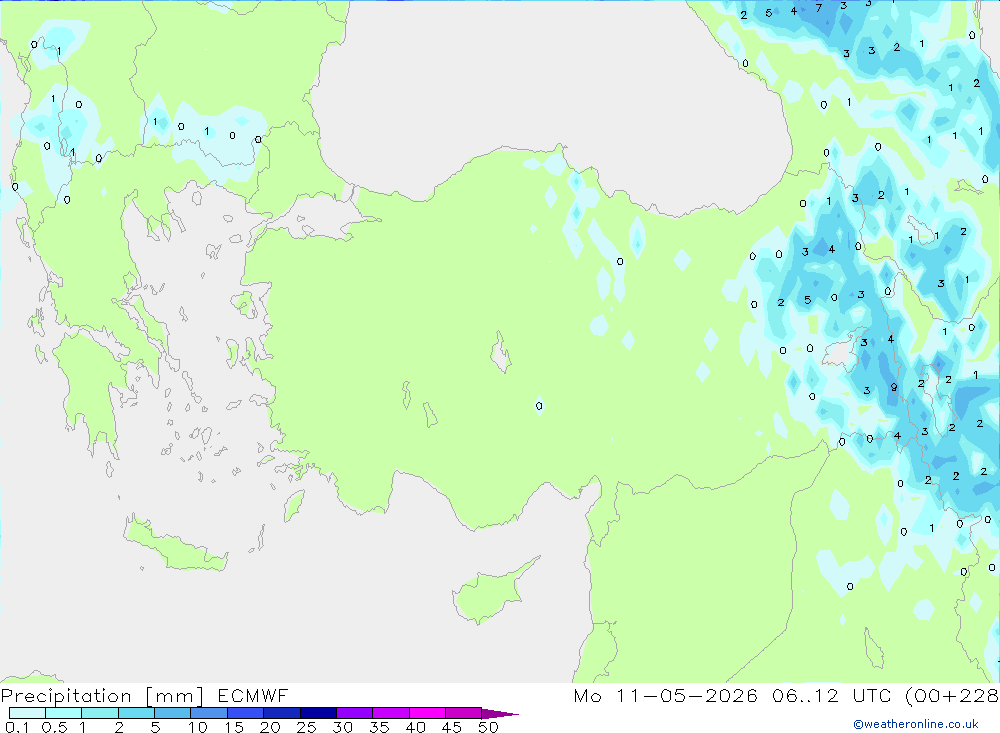This screenshot has width=1000, height=733.
Task: Click the 'ECMWF' model label
Action: click(253, 695)
